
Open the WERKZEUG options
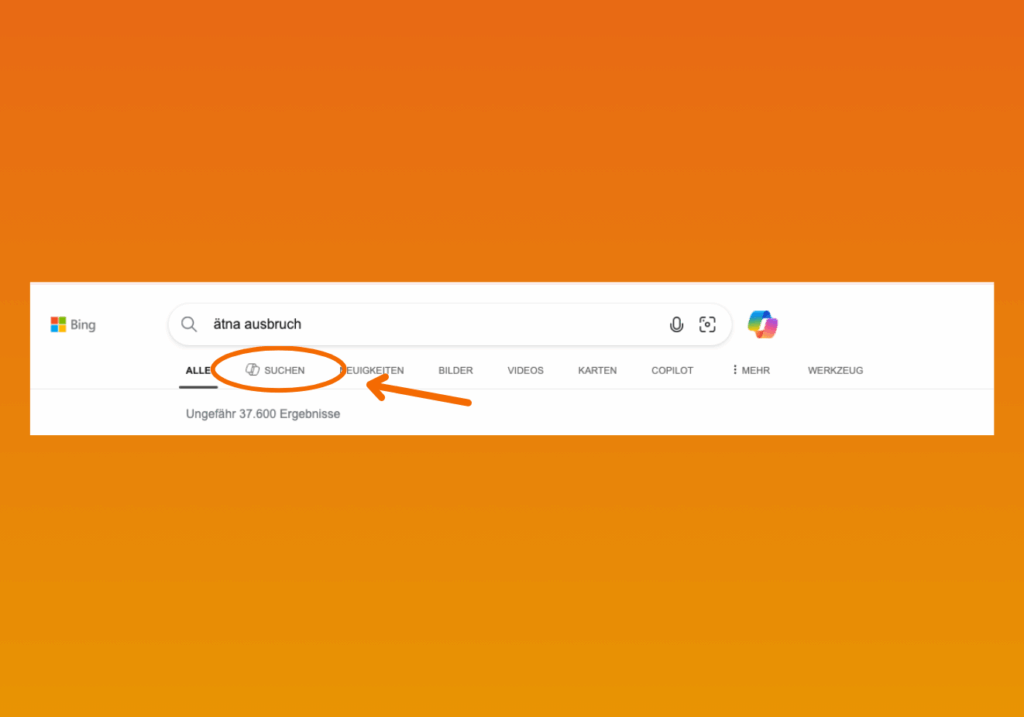tap(835, 370)
